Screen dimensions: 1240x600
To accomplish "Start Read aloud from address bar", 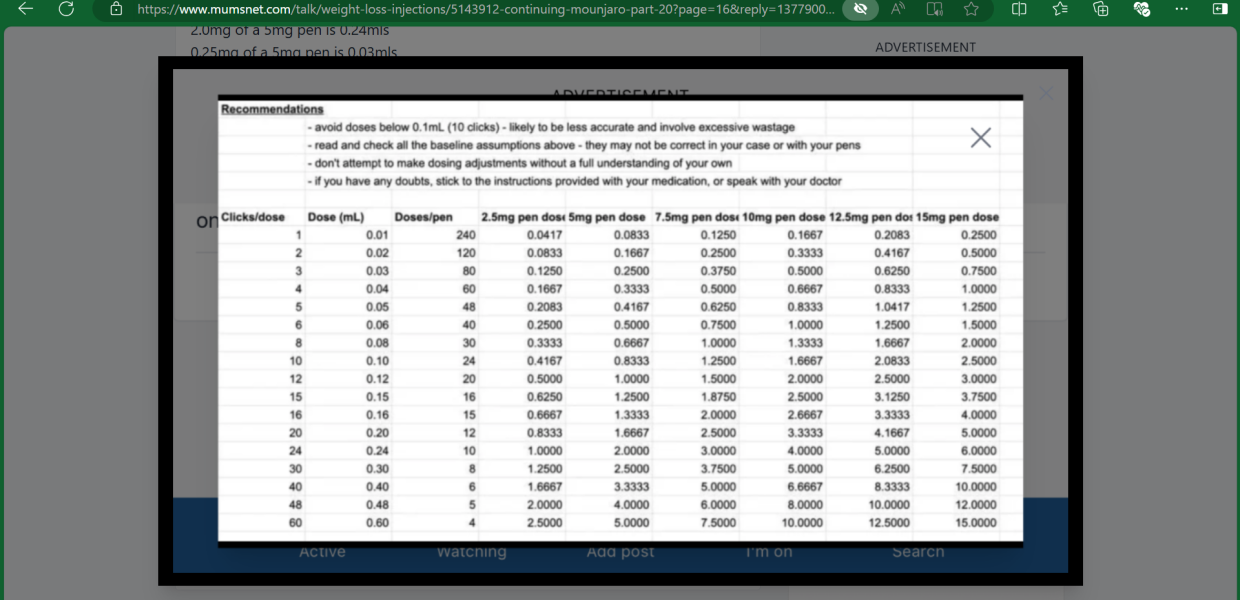I will (x=898, y=9).
